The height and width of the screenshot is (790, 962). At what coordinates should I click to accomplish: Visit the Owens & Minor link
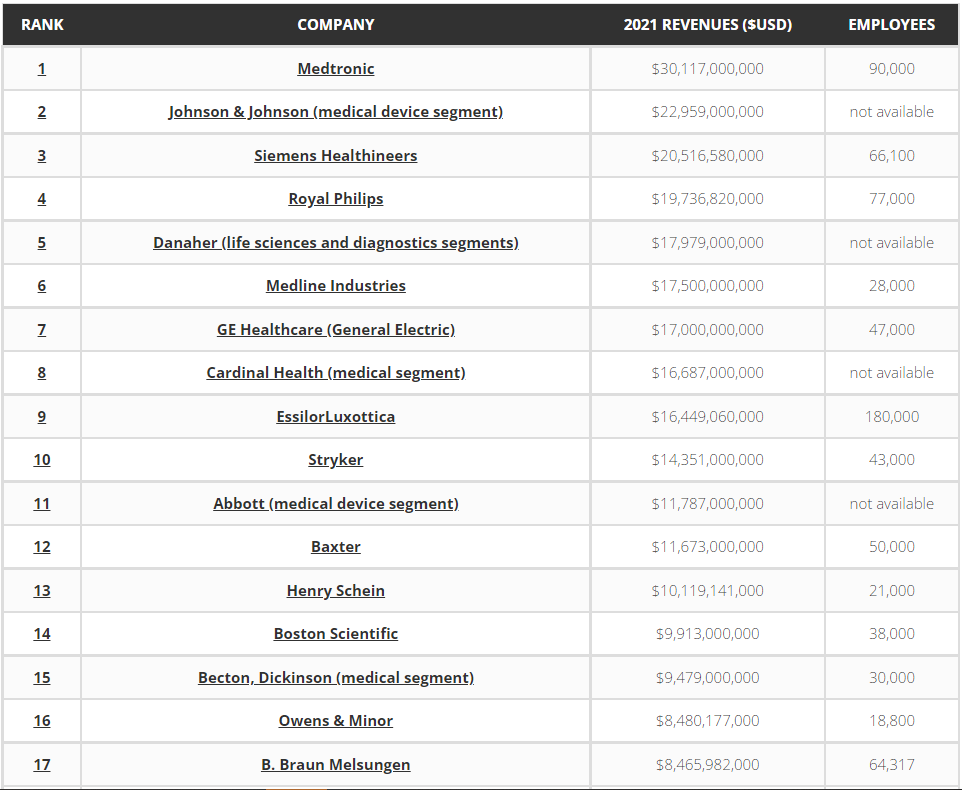point(336,721)
